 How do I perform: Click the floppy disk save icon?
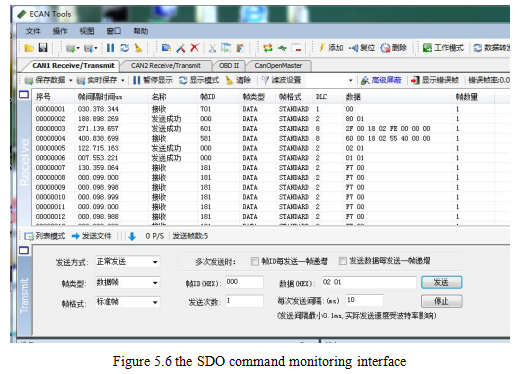point(43,48)
